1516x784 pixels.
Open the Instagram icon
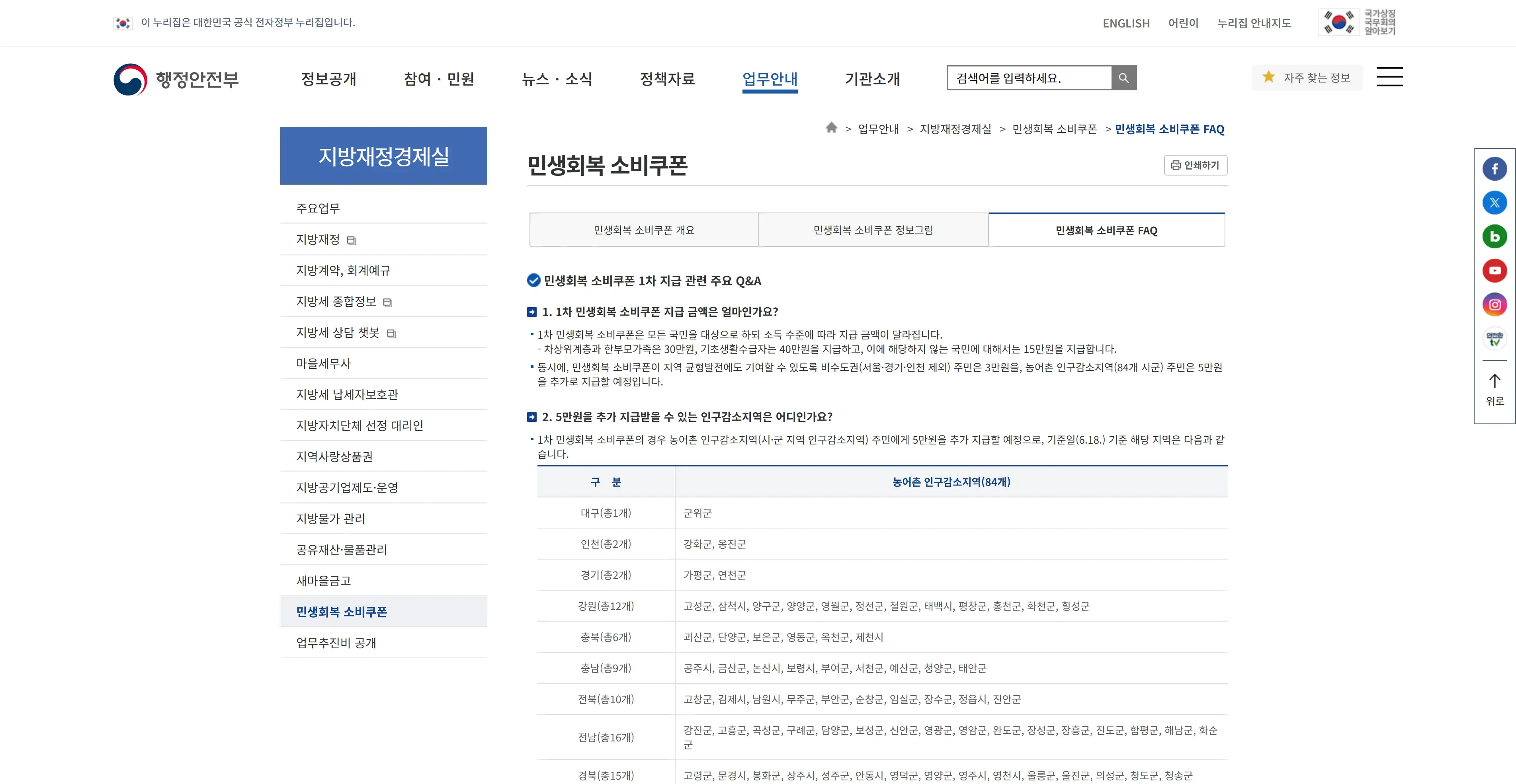pos(1494,305)
